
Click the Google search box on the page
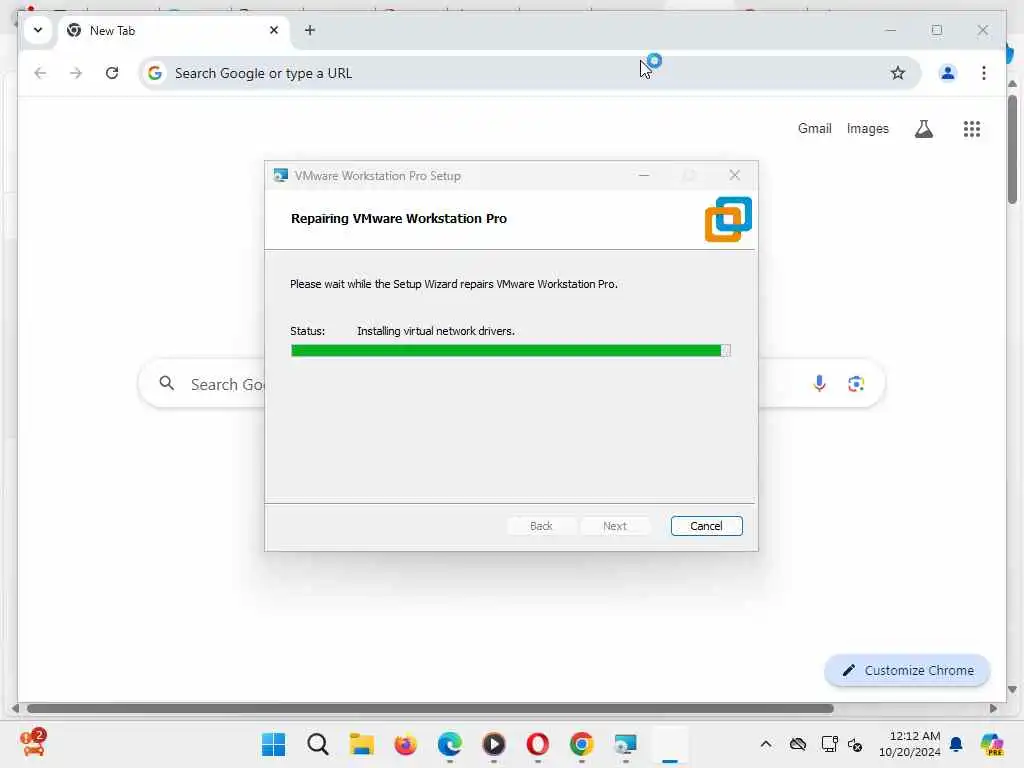[x=511, y=383]
